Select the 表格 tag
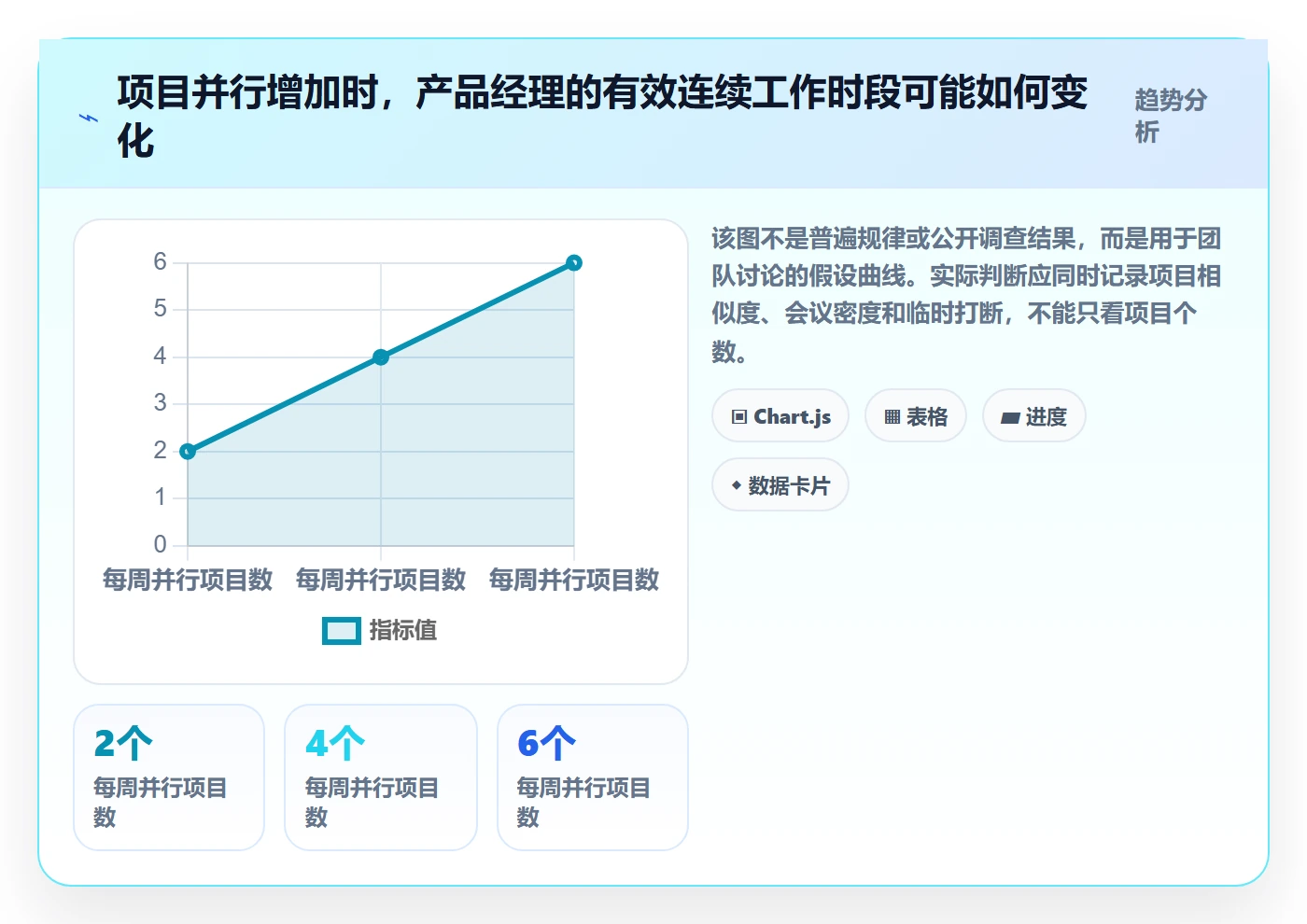Viewport: 1307px width, 924px height. tap(916, 416)
